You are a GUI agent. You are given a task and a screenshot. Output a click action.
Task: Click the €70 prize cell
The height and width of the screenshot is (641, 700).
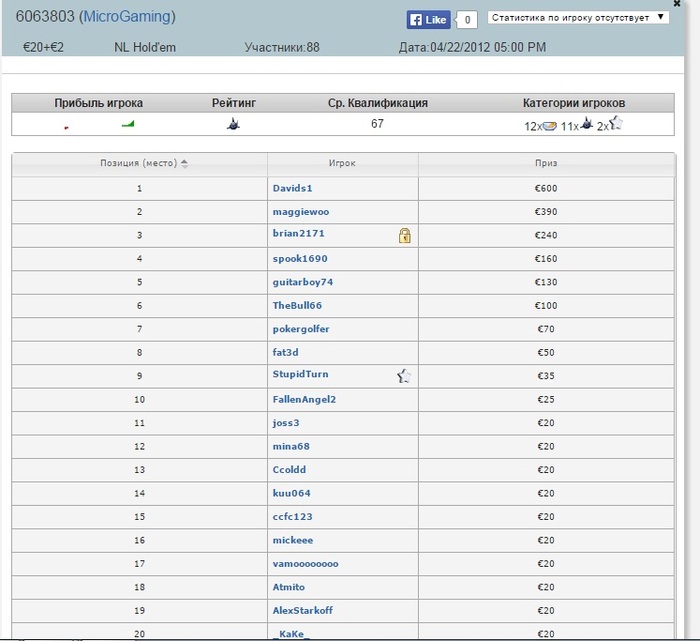tap(546, 329)
